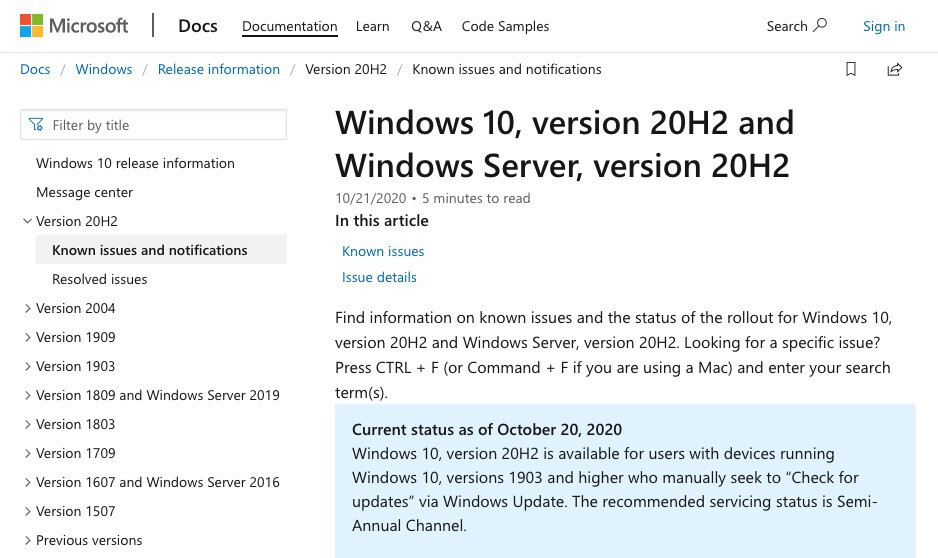Jump to the Issue details section link
938x558 pixels.
(379, 277)
